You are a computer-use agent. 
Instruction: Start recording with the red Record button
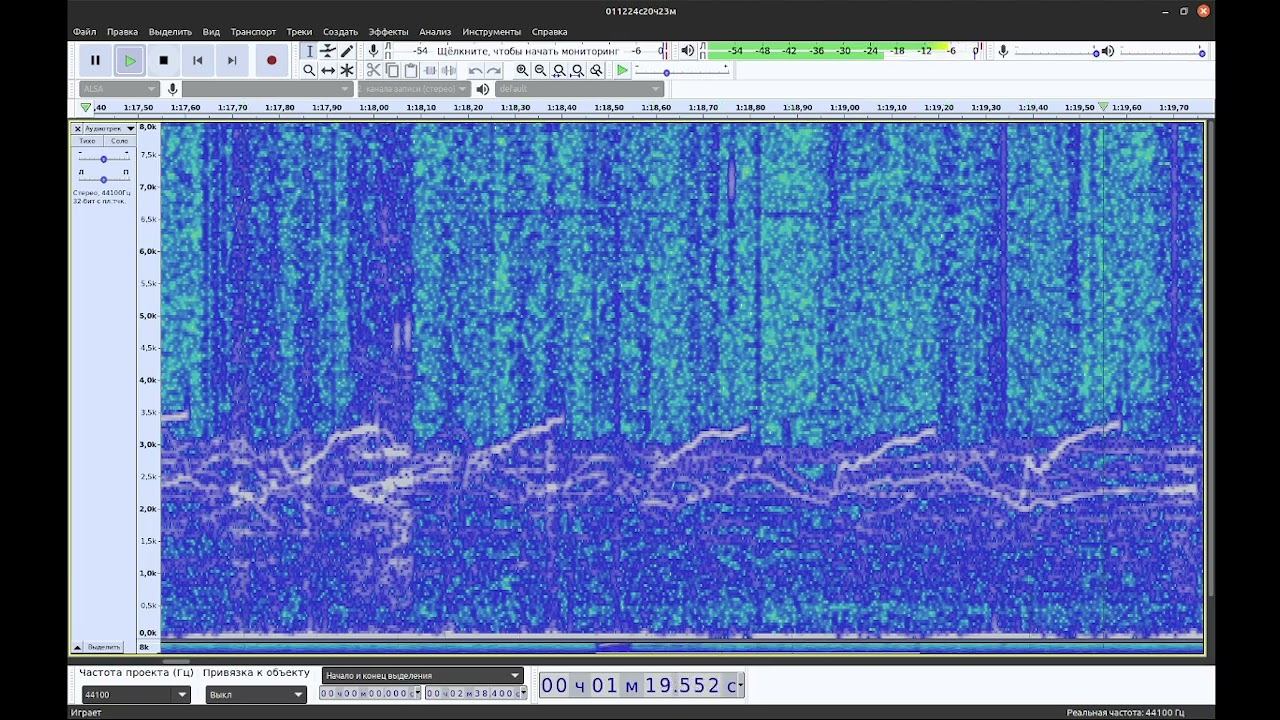(x=271, y=60)
